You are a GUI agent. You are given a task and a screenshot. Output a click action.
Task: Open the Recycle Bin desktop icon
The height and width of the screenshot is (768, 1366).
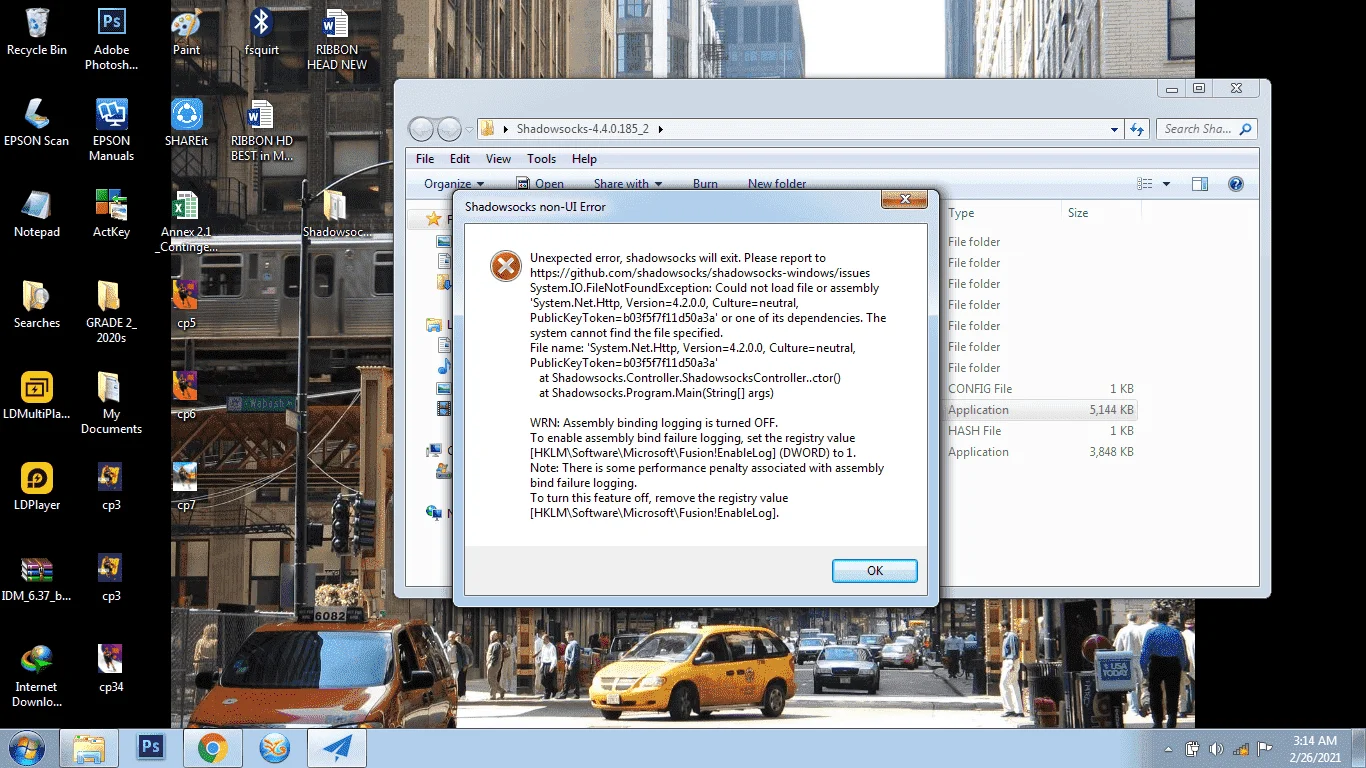tap(37, 32)
